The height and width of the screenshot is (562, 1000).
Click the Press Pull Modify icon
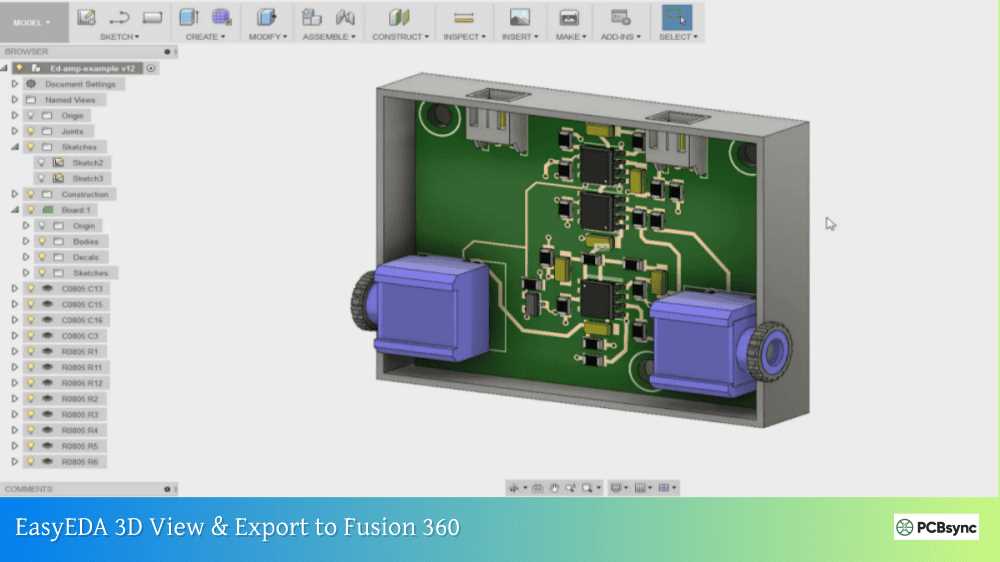click(267, 17)
